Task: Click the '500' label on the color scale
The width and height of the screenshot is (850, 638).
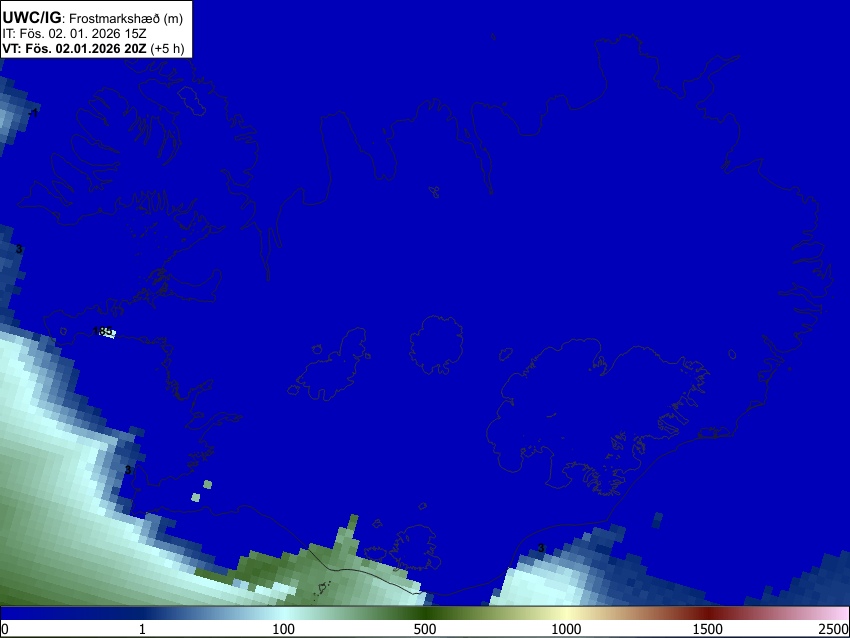Action: (x=425, y=629)
